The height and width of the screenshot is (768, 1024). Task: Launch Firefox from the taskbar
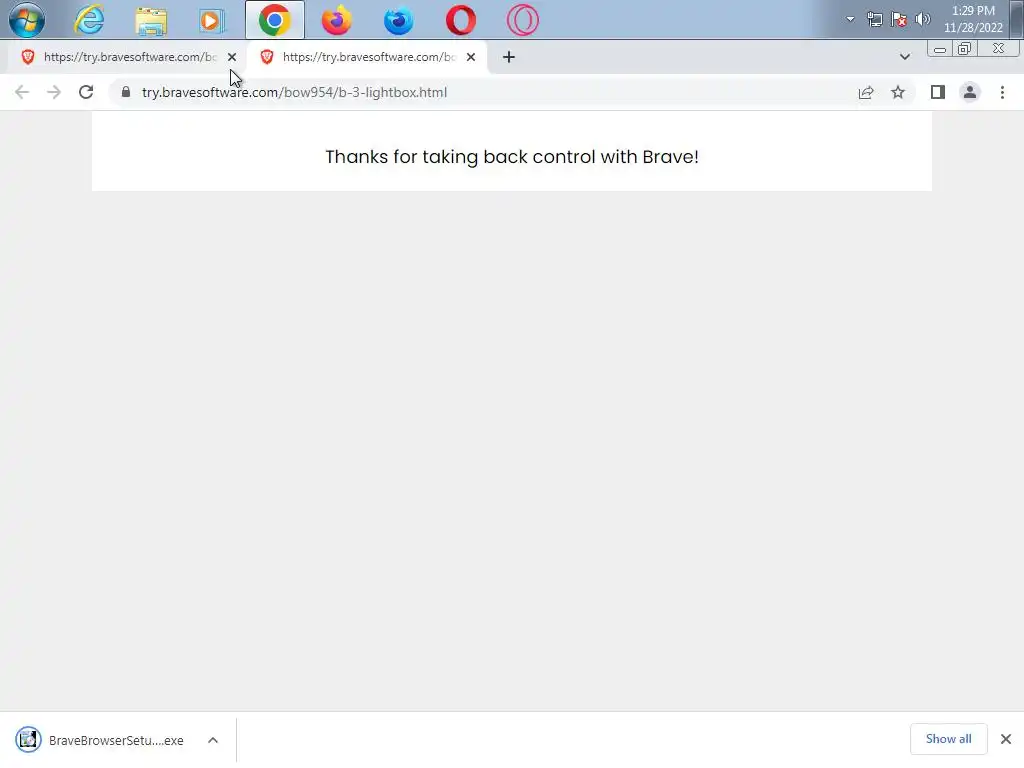[x=337, y=20]
